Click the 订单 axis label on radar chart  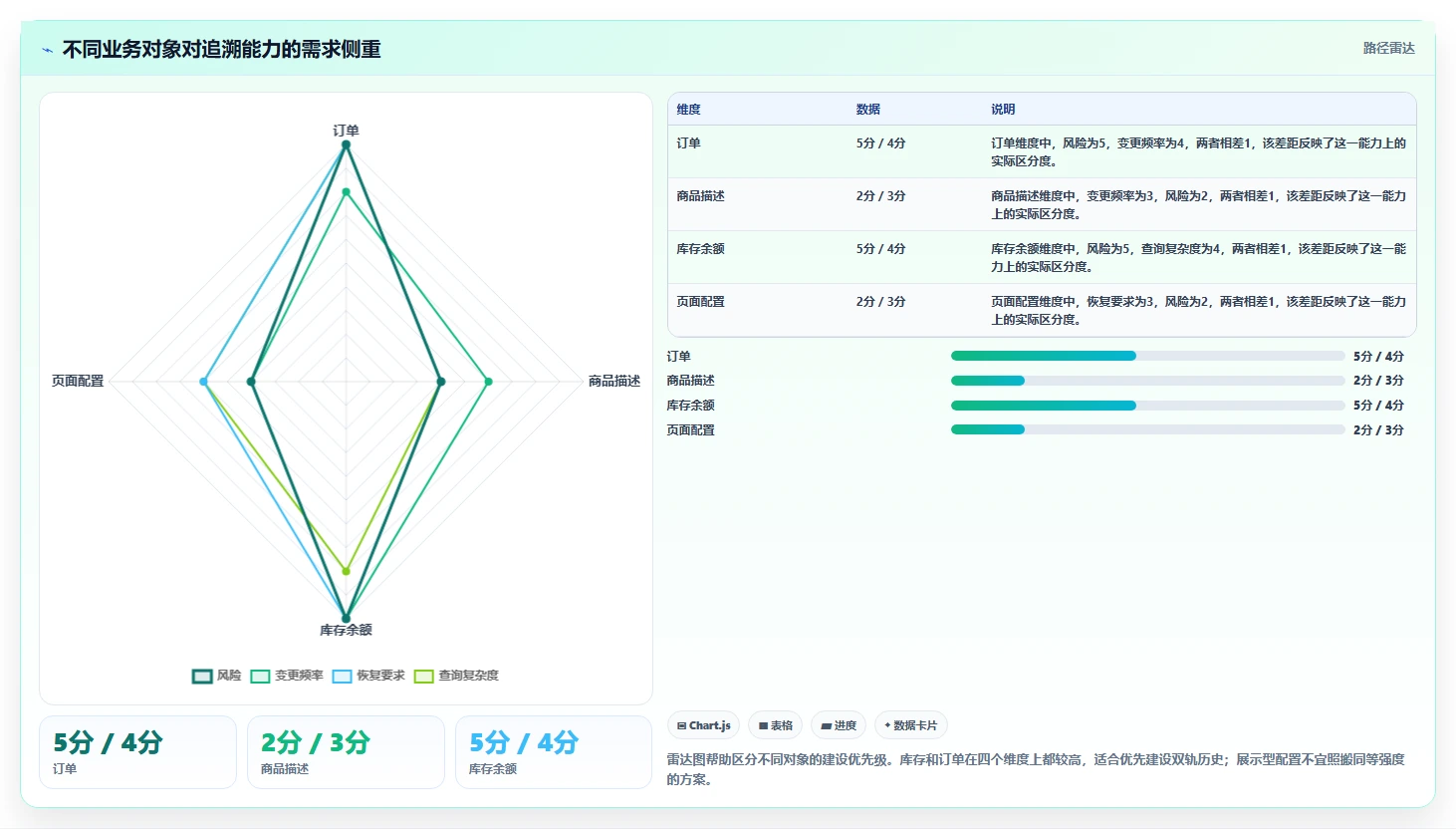(346, 131)
